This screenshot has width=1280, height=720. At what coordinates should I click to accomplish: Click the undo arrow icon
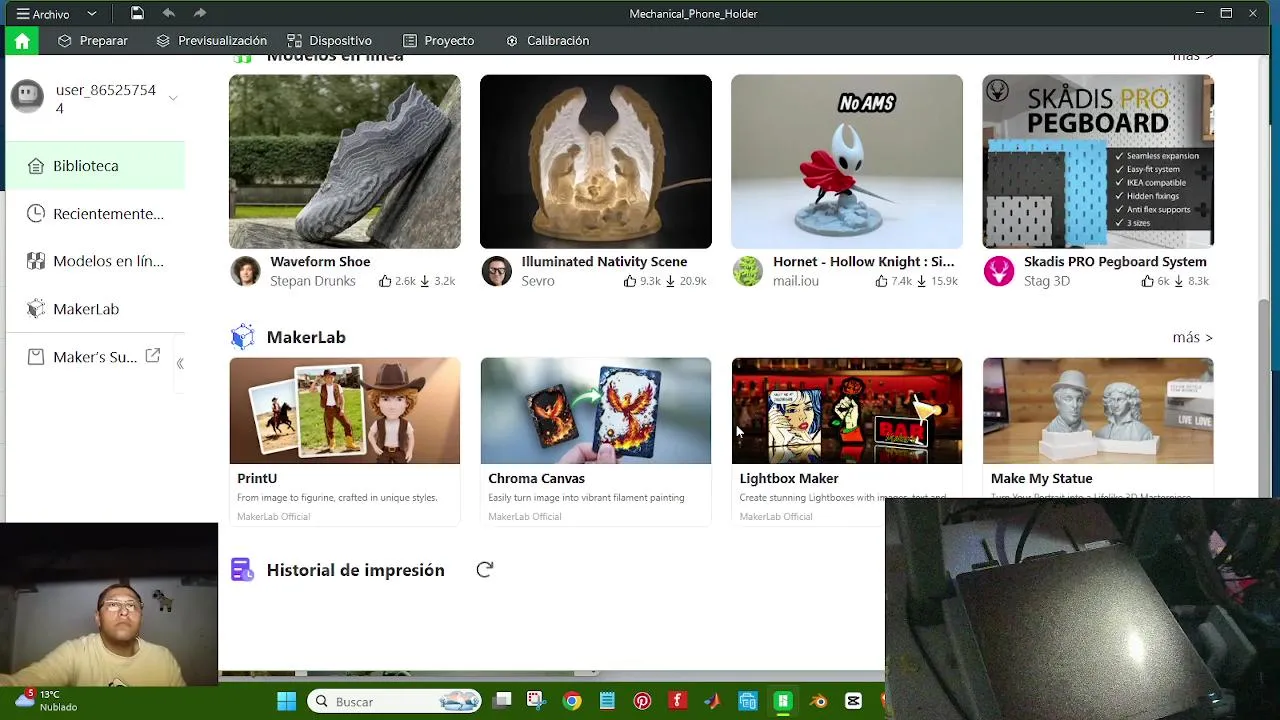pyautogui.click(x=168, y=13)
